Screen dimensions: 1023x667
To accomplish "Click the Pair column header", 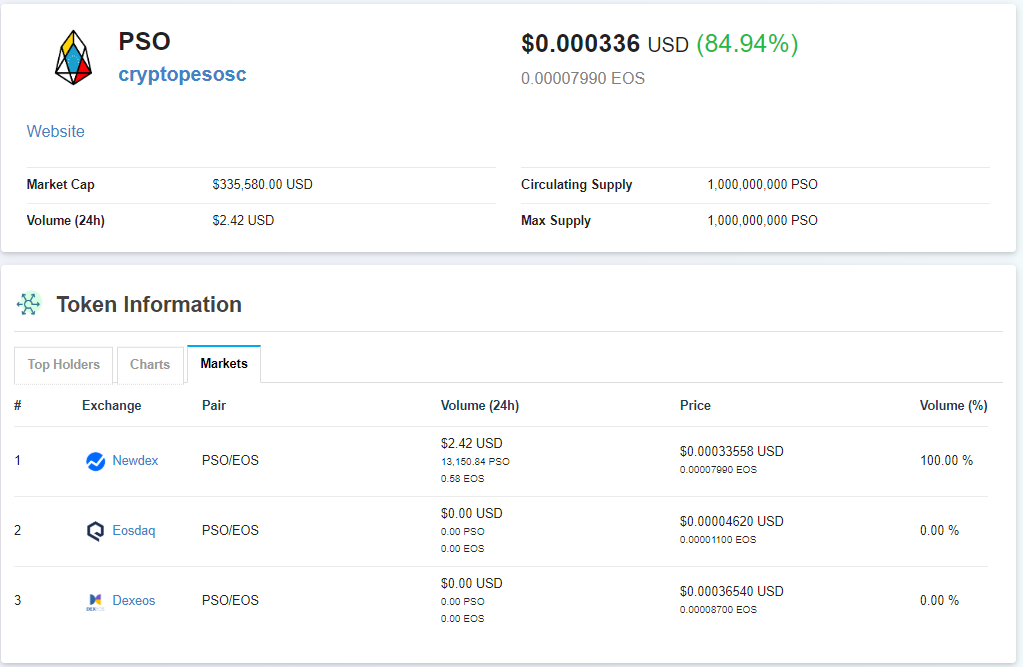I will point(214,405).
